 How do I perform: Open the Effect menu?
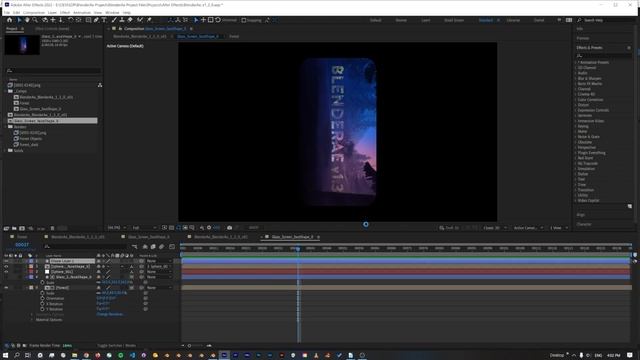[65, 13]
